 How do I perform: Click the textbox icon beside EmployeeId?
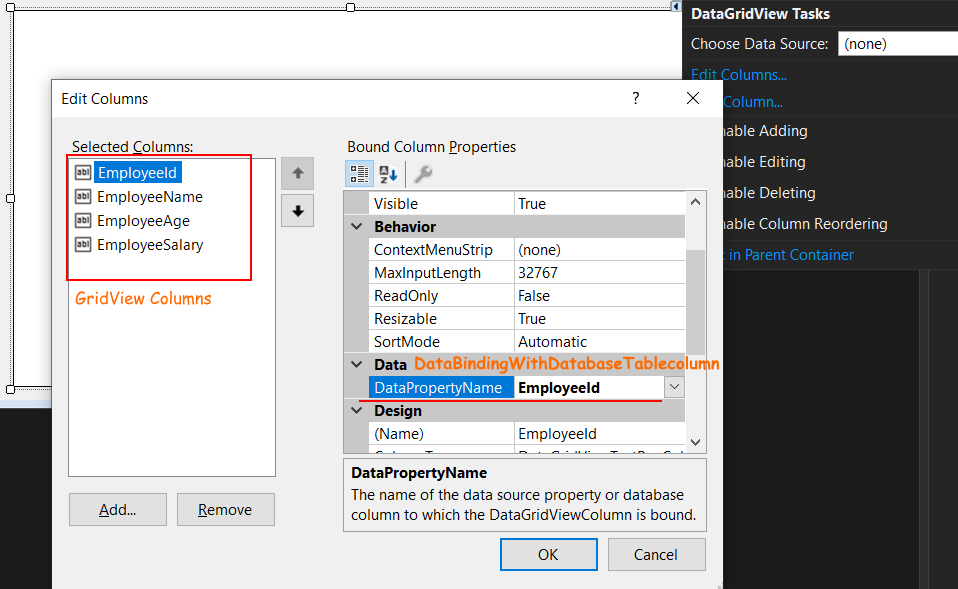[x=83, y=172]
